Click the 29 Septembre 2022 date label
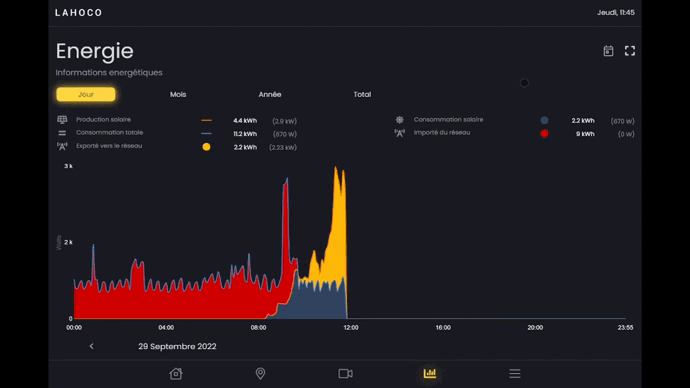 coord(177,346)
